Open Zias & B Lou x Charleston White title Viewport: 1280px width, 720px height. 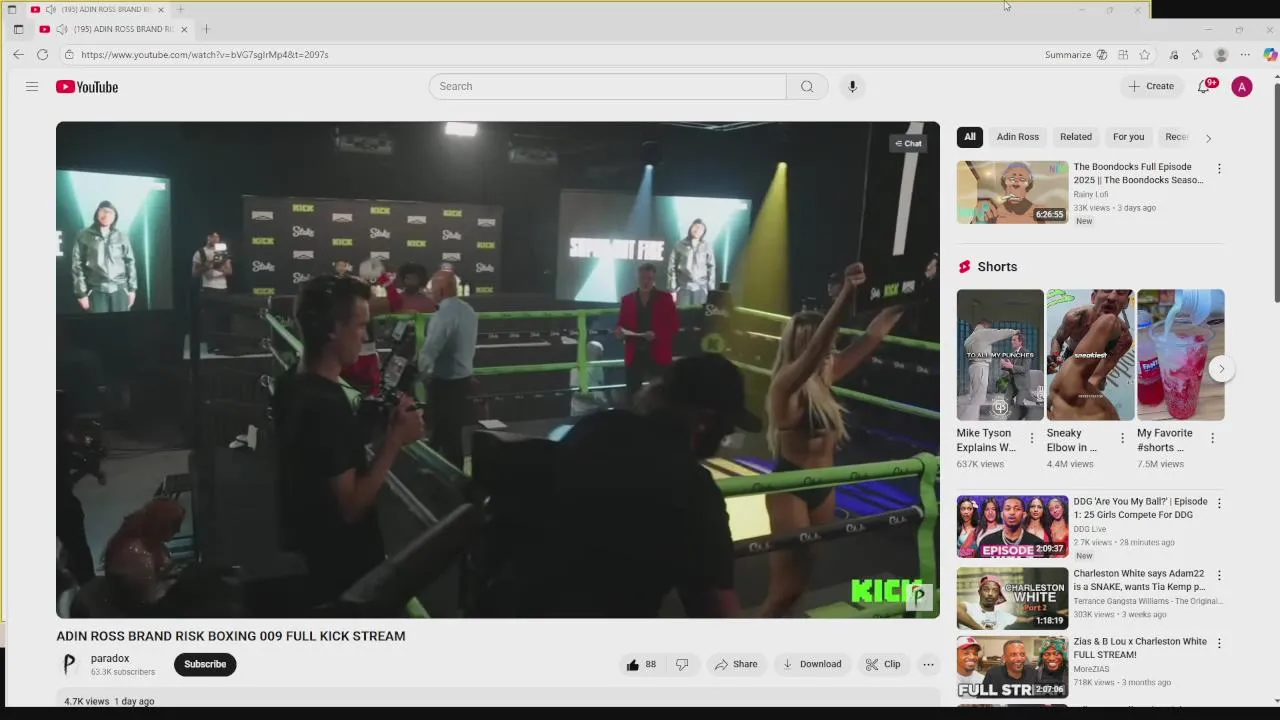coord(1140,648)
